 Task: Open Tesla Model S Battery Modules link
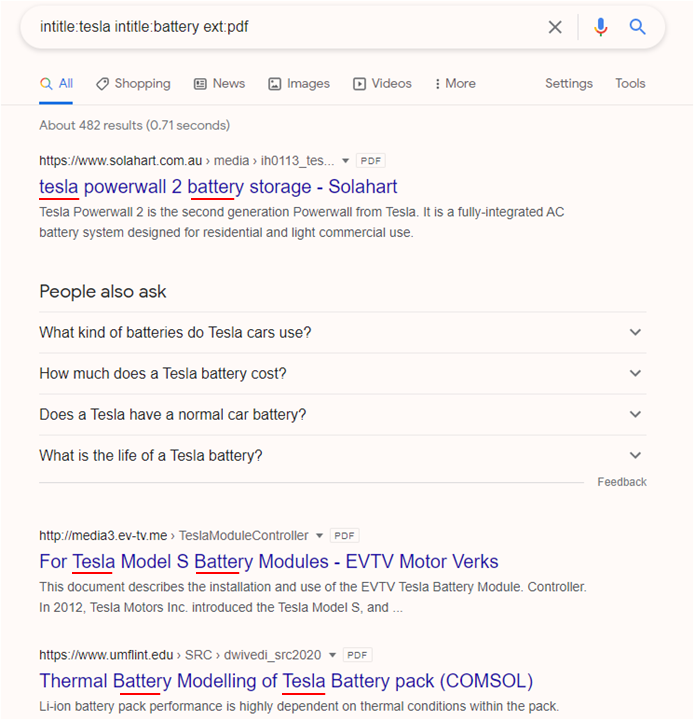tap(269, 562)
